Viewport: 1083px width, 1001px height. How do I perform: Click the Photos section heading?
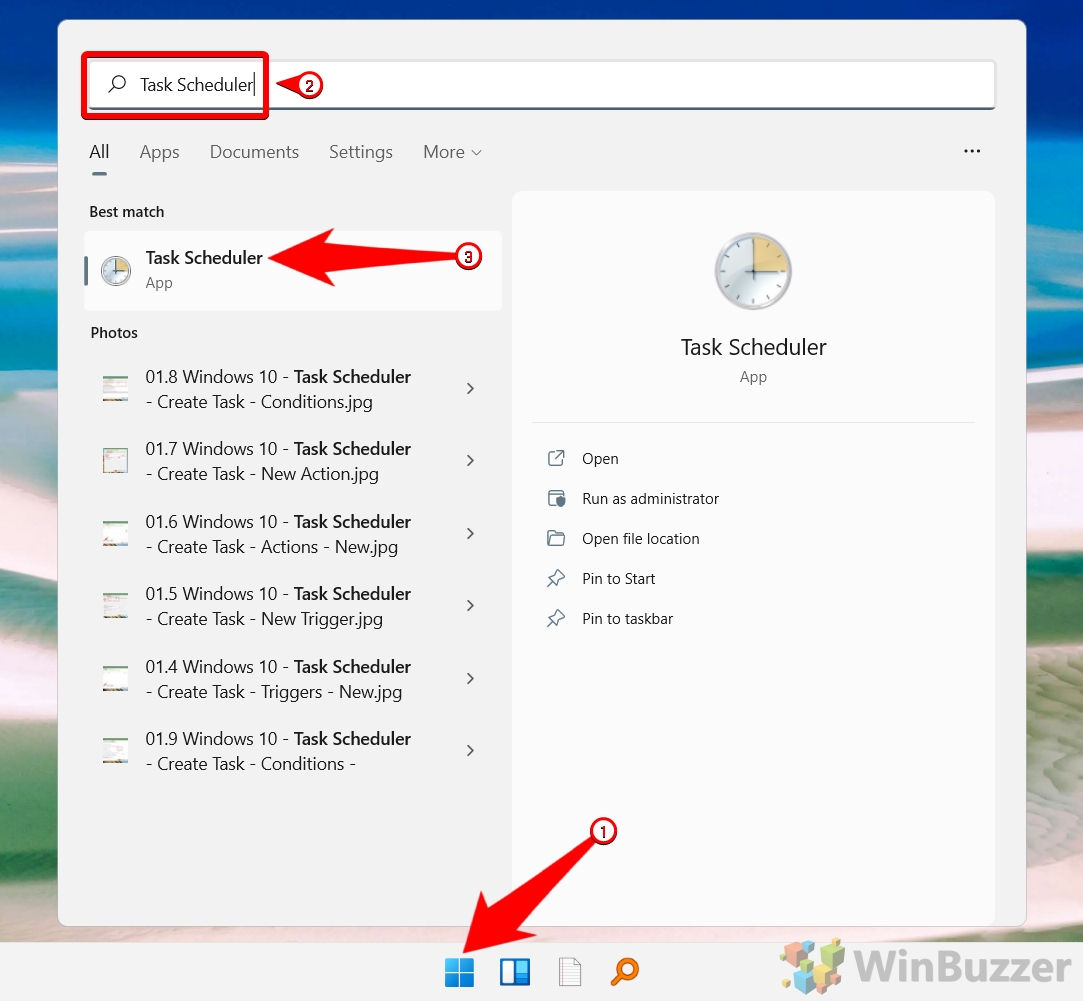pos(114,332)
